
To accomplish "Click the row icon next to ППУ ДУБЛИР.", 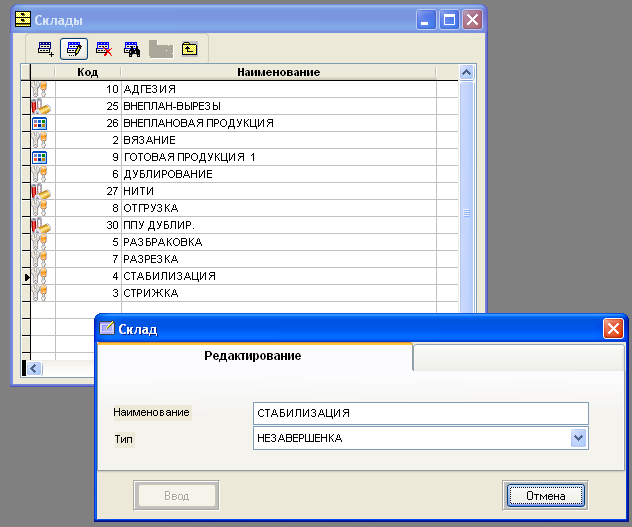I will [x=41, y=225].
